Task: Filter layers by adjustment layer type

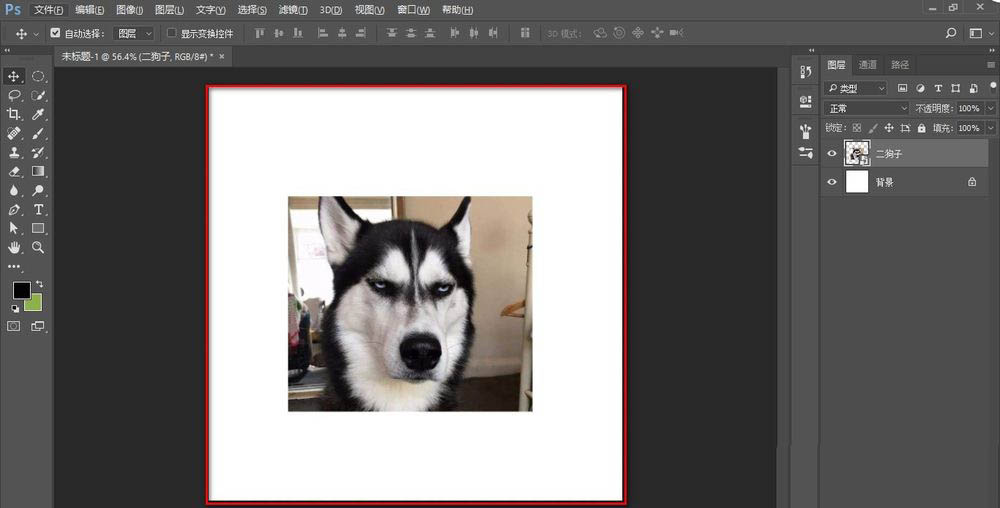Action: click(x=920, y=88)
